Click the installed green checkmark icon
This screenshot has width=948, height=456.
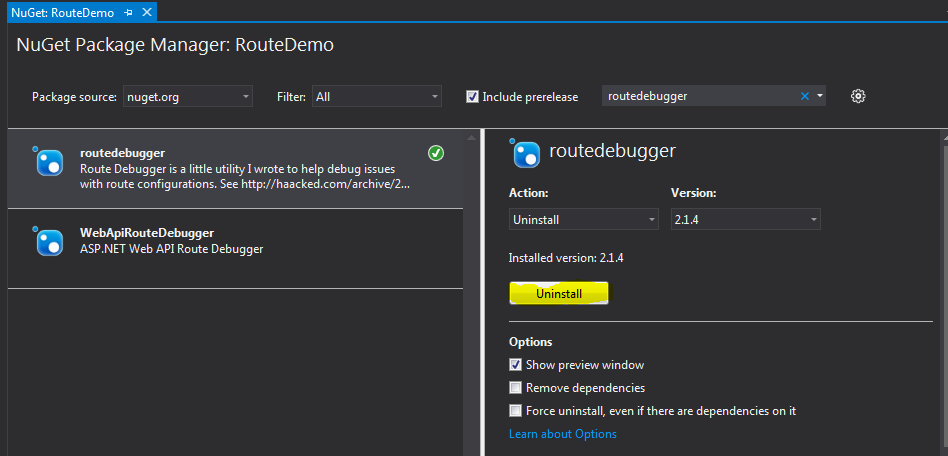click(x=436, y=153)
